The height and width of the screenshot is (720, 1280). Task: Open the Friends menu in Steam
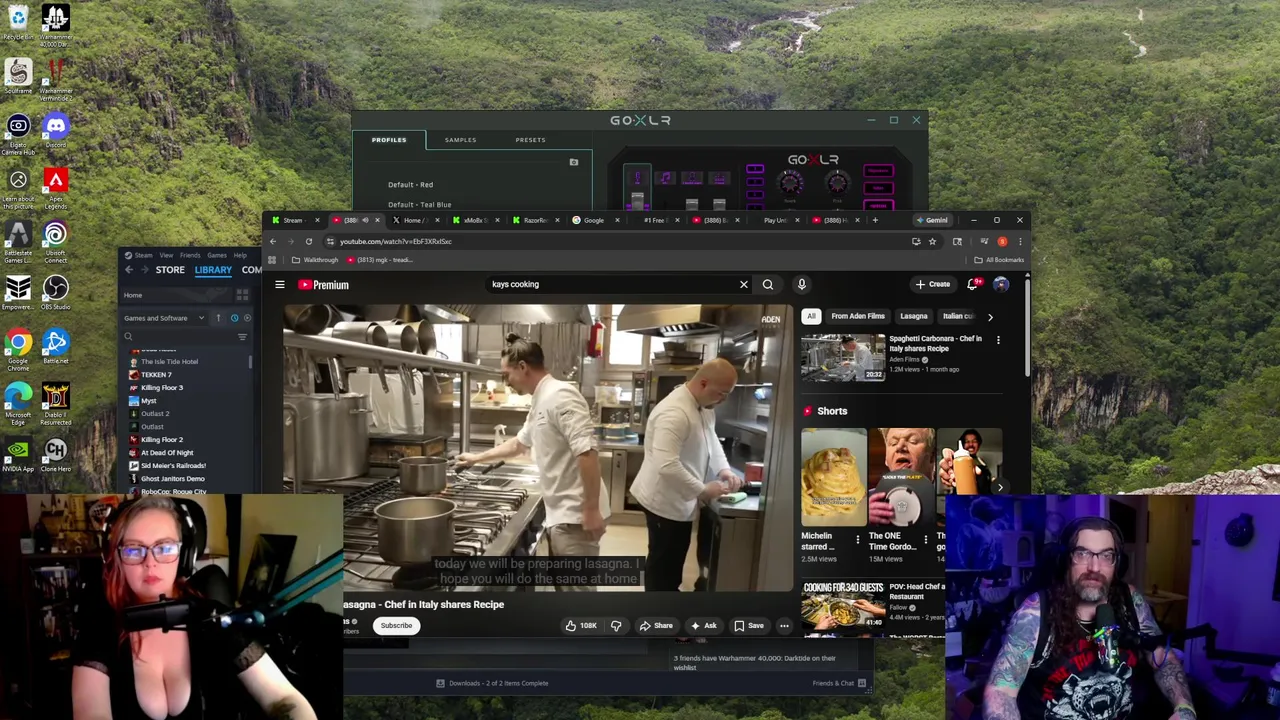click(x=190, y=255)
